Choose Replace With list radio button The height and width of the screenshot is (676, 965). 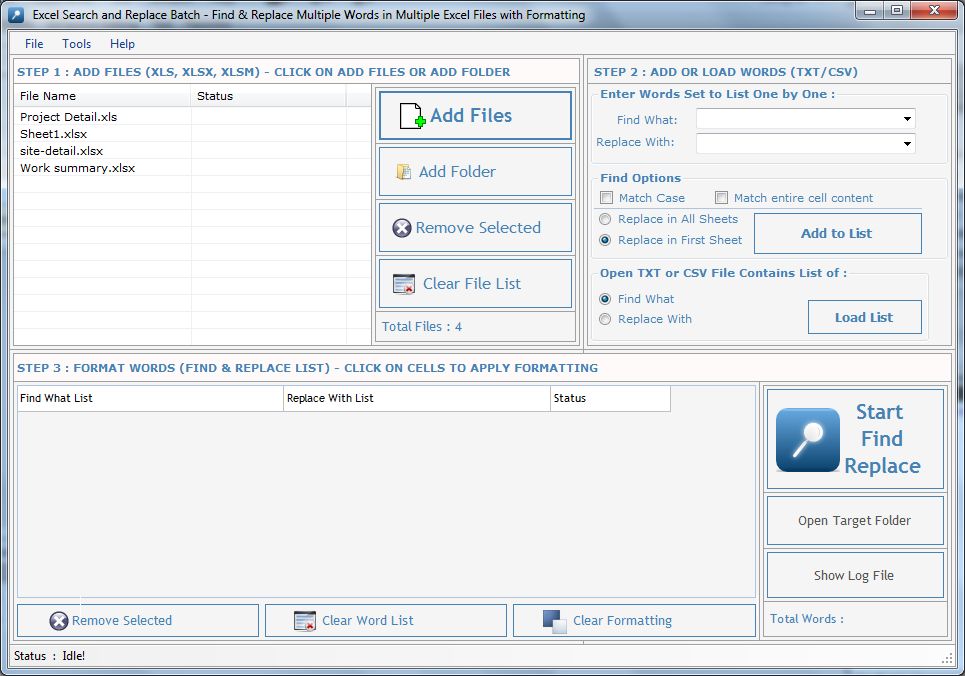click(605, 319)
